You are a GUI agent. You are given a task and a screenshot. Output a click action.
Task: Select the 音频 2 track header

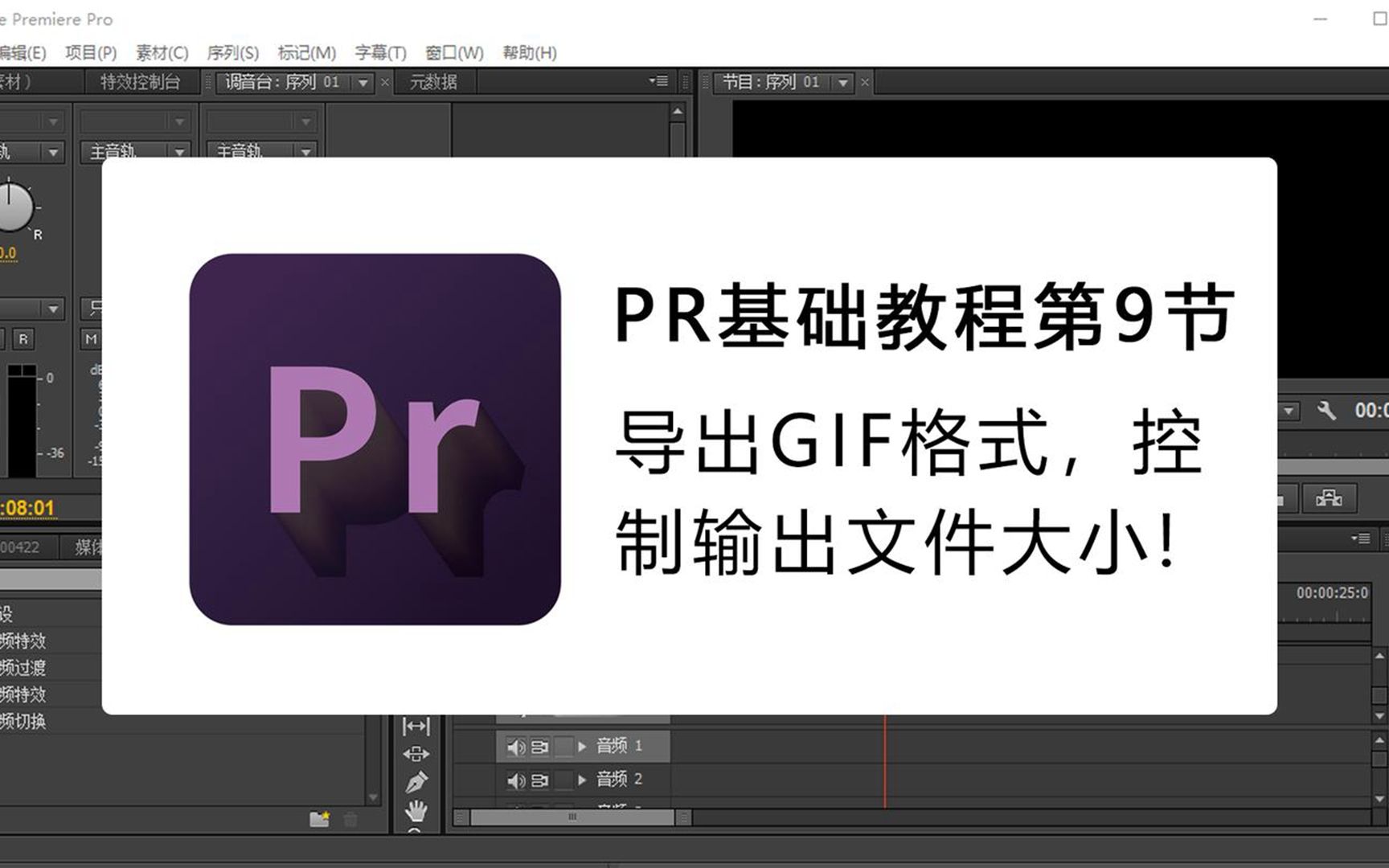583,780
